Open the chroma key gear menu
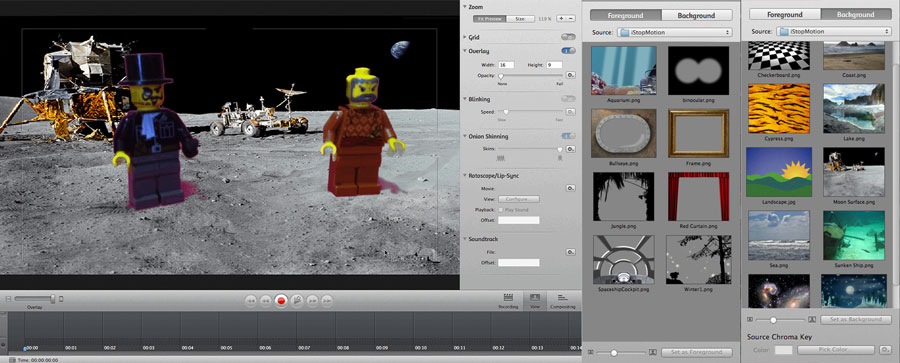900x363 pixels. pos(886,350)
